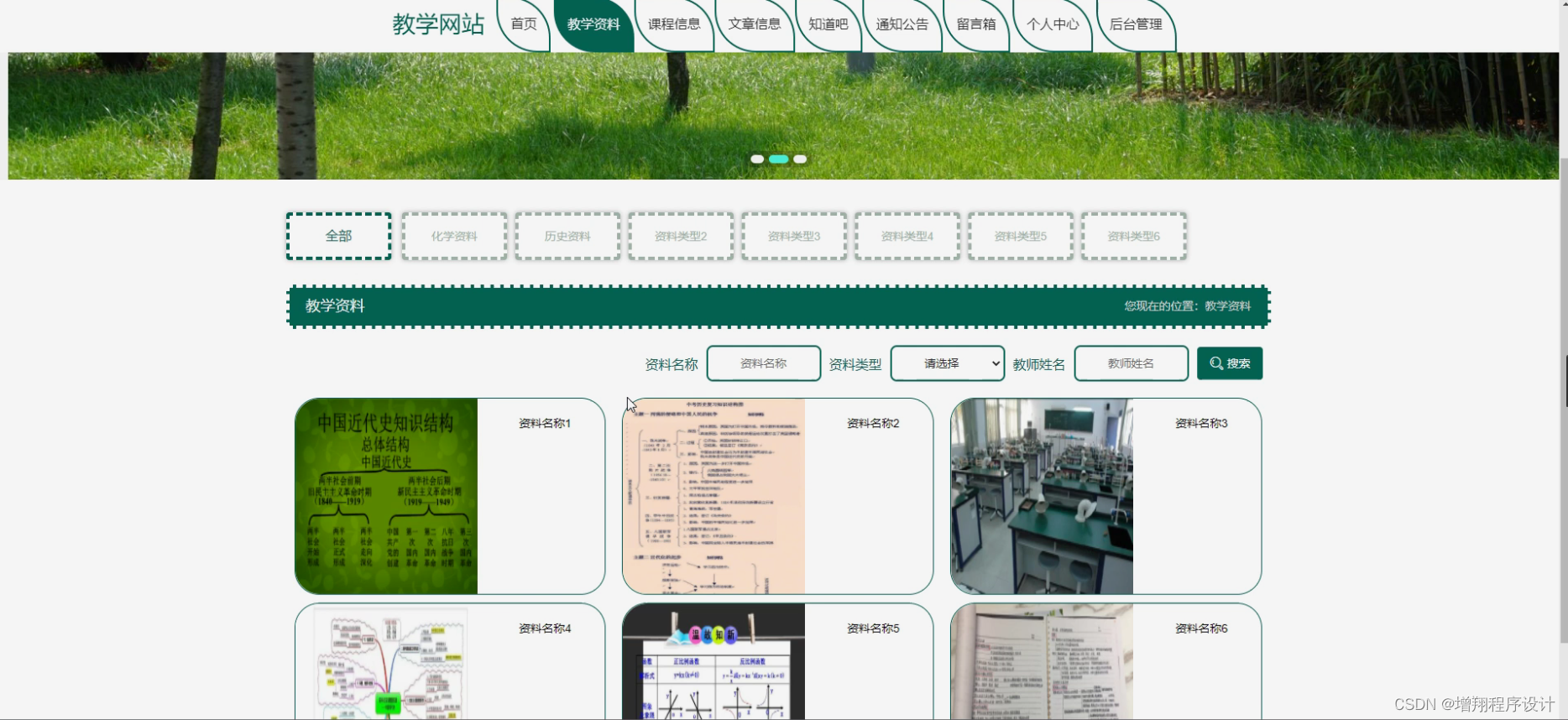Image resolution: width=1568 pixels, height=720 pixels.
Task: Filter by 化学资料 category
Action: pyautogui.click(x=454, y=236)
